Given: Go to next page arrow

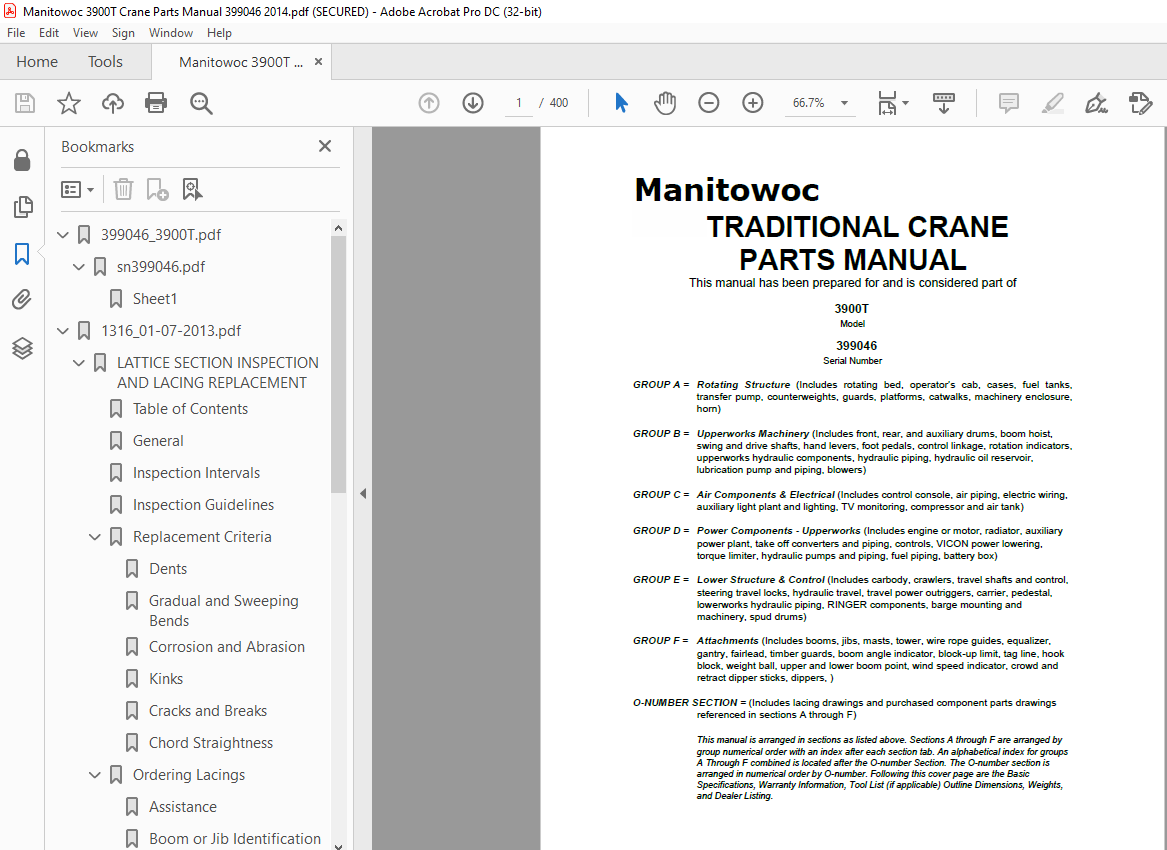Looking at the screenshot, I should click(x=473, y=103).
